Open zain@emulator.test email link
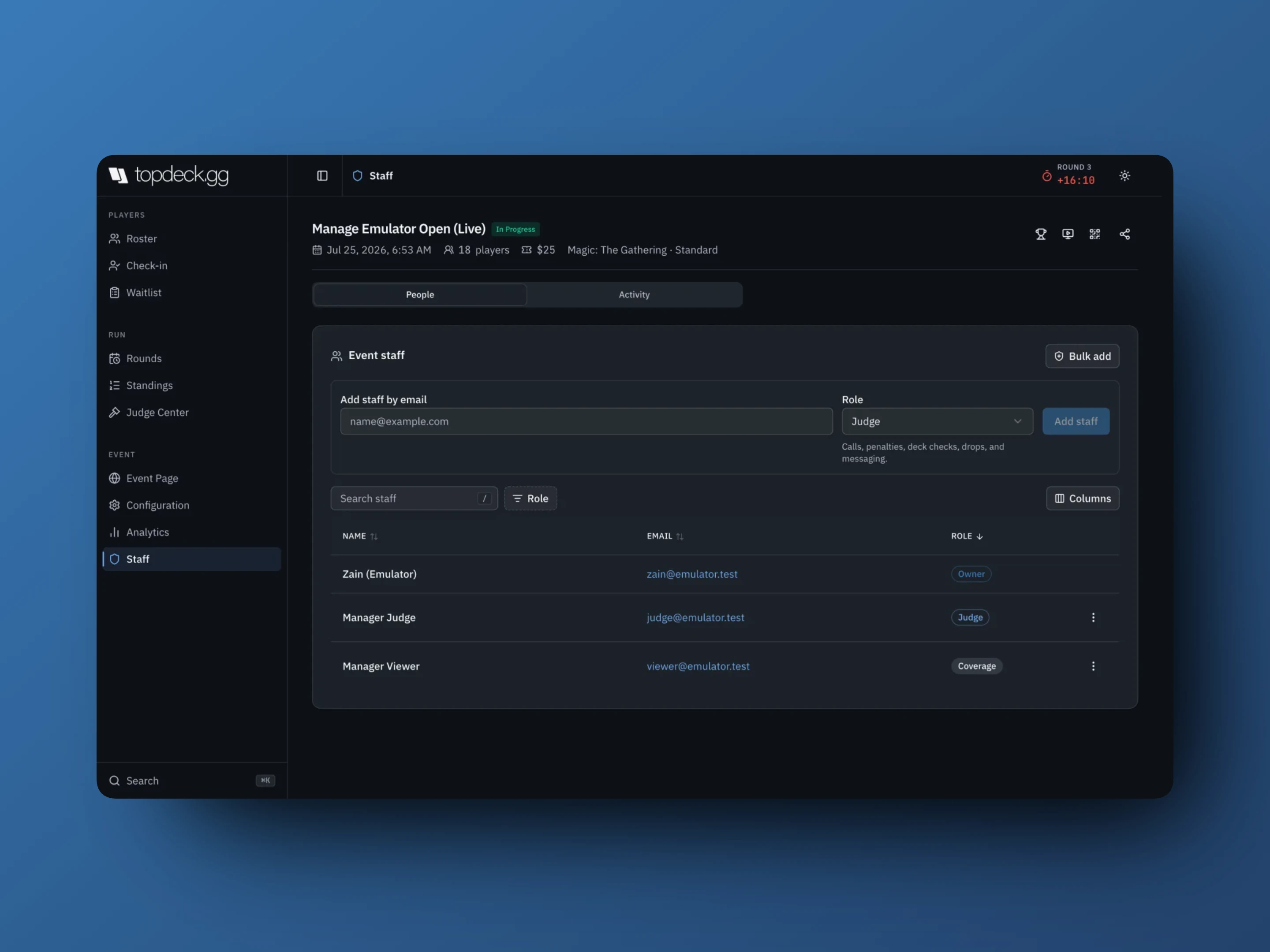The image size is (1270, 952). coord(692,574)
